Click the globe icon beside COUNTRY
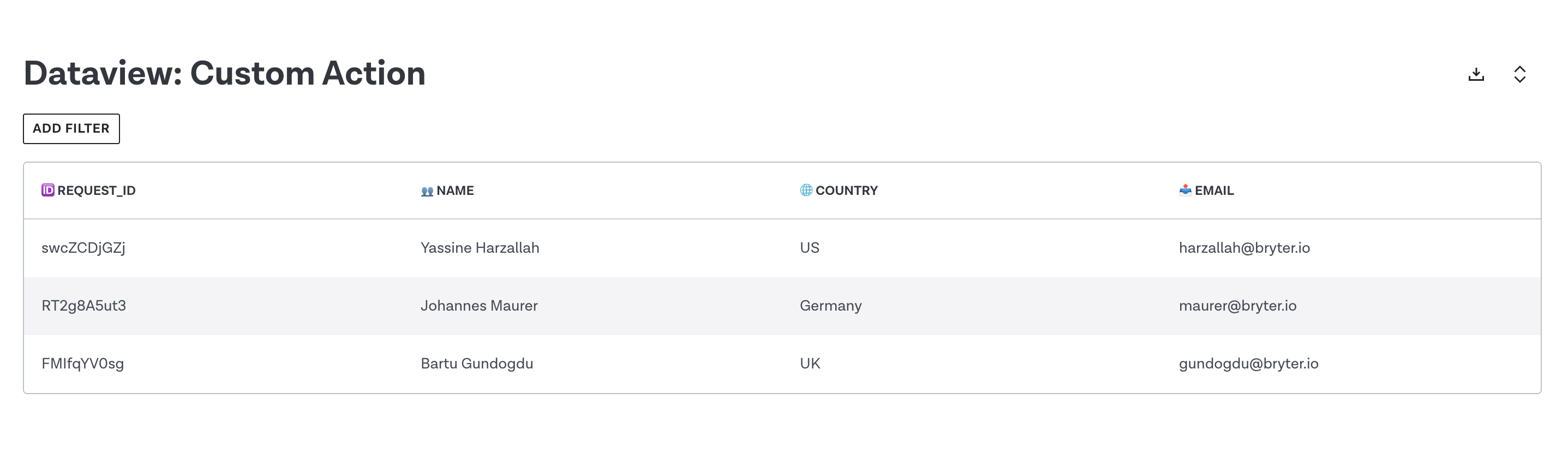The height and width of the screenshot is (464, 1568). [x=806, y=190]
